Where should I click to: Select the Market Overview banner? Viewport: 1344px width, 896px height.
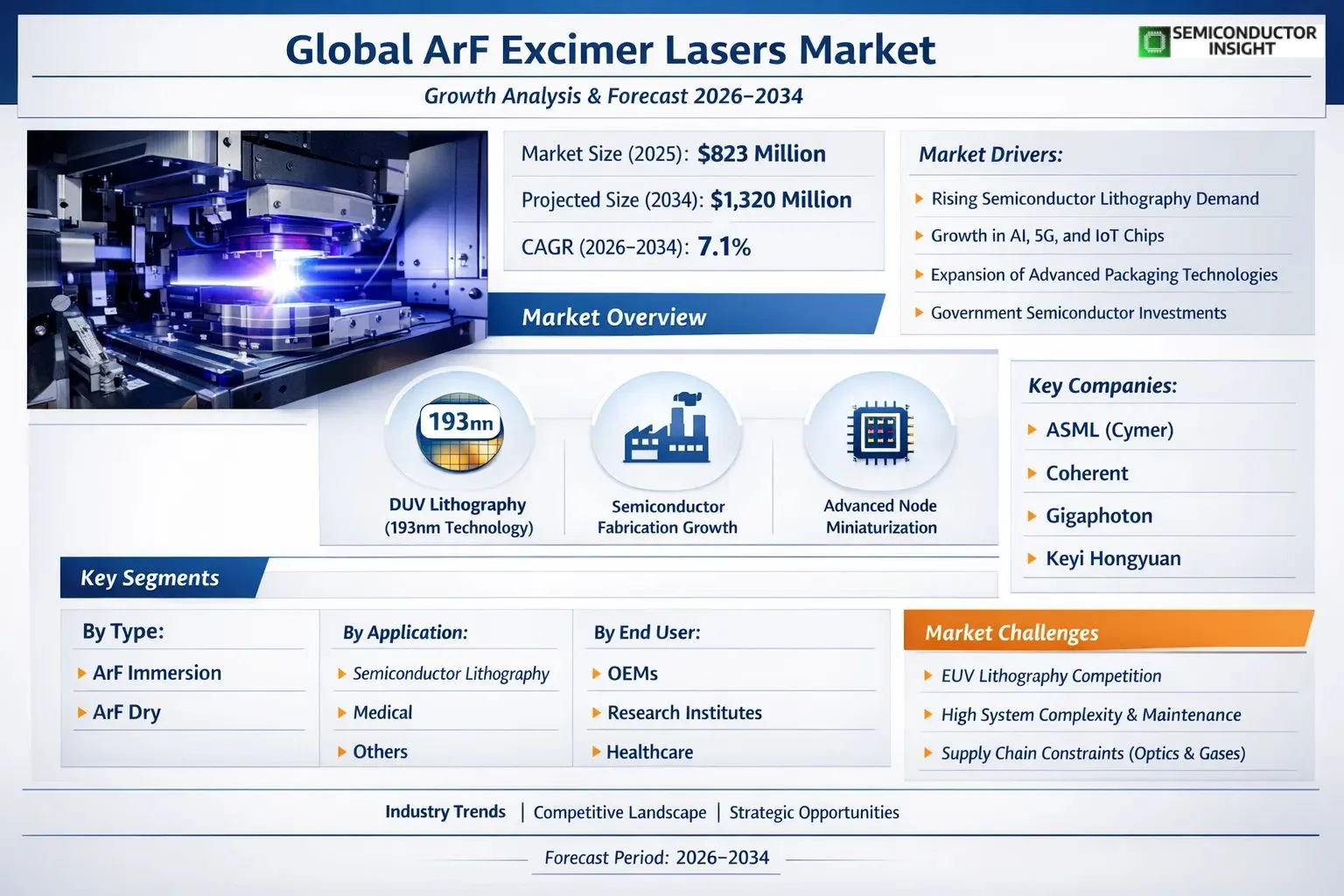(x=687, y=316)
